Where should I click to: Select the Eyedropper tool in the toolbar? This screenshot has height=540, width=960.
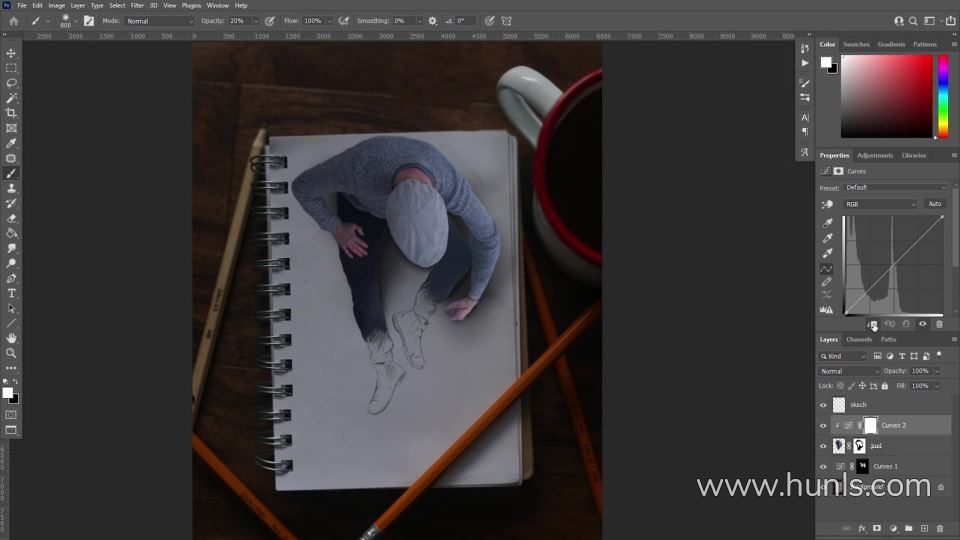(x=11, y=143)
